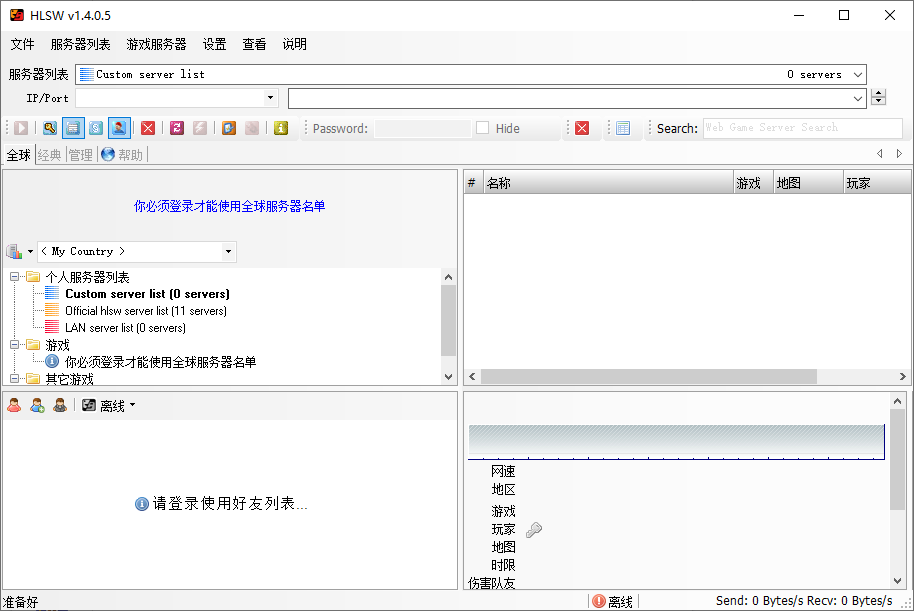Click the table grid icon before Search
This screenshot has height=611, width=914.
[623, 128]
